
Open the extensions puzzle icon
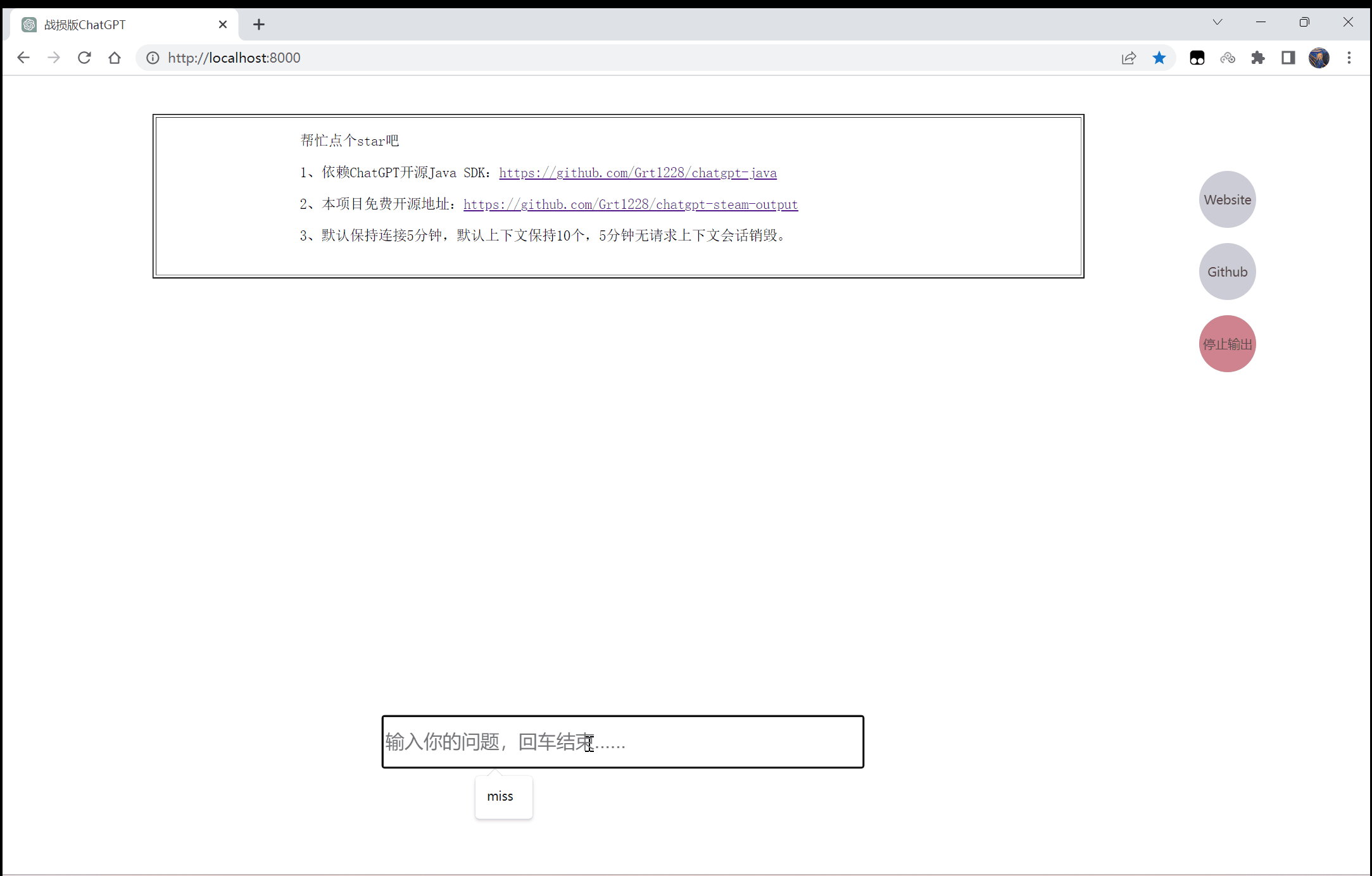(x=1258, y=58)
